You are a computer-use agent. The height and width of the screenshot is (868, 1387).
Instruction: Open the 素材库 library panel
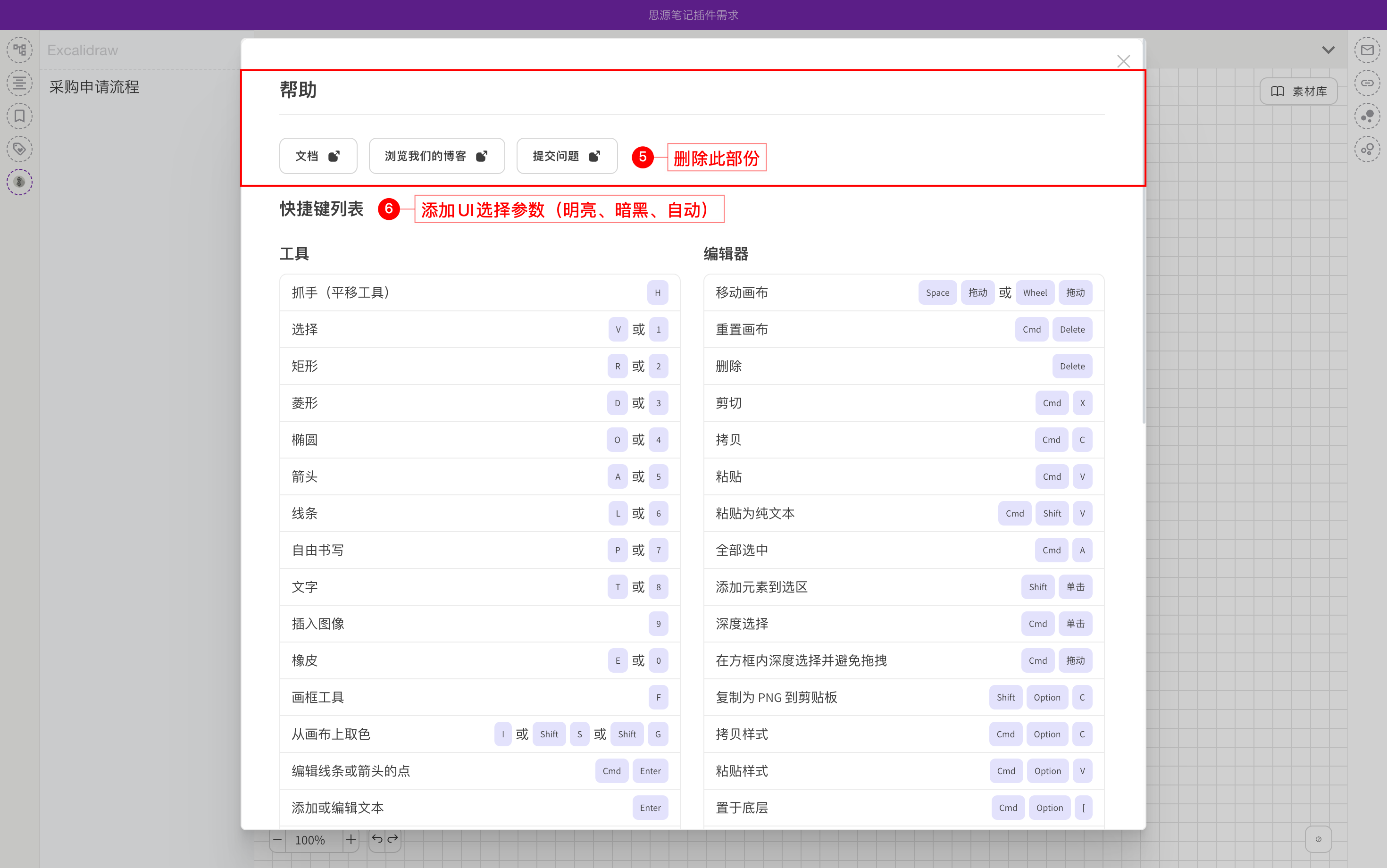pyautogui.click(x=1298, y=91)
